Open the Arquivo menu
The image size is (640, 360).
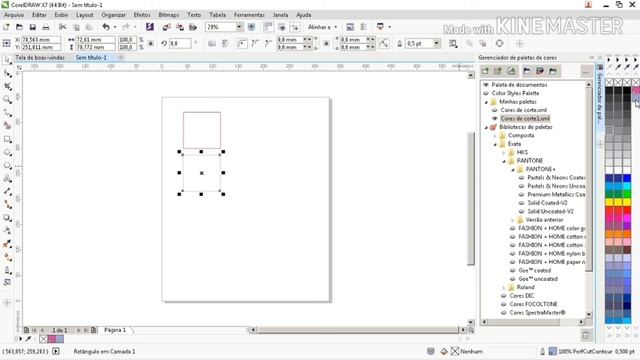tap(14, 15)
